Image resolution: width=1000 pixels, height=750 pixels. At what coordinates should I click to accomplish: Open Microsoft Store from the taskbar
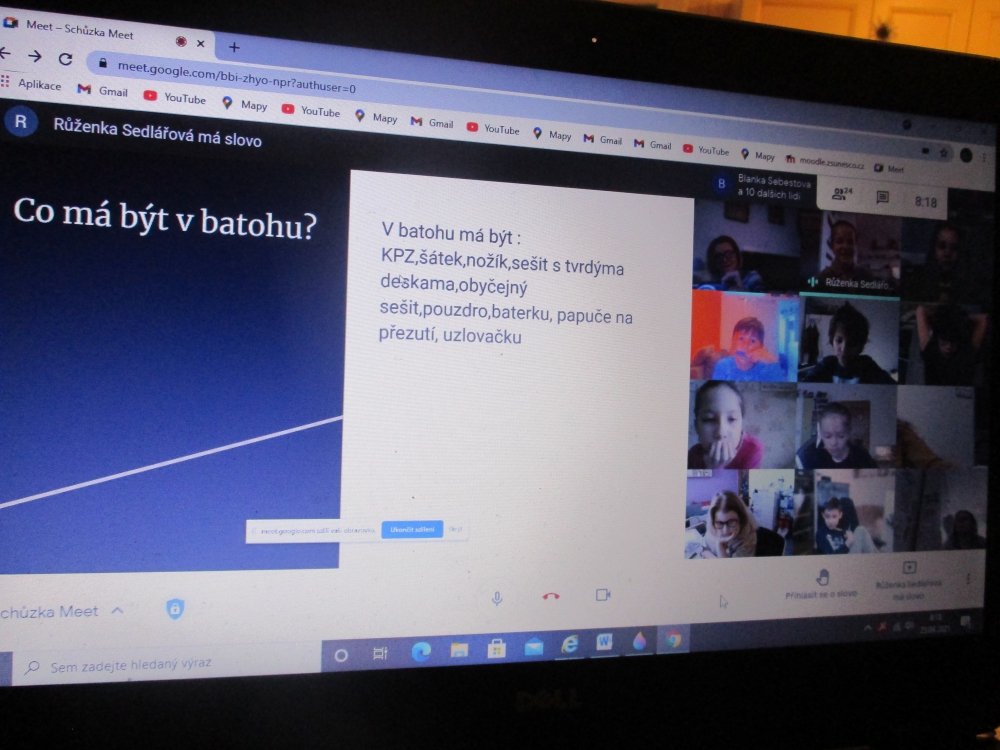click(496, 649)
